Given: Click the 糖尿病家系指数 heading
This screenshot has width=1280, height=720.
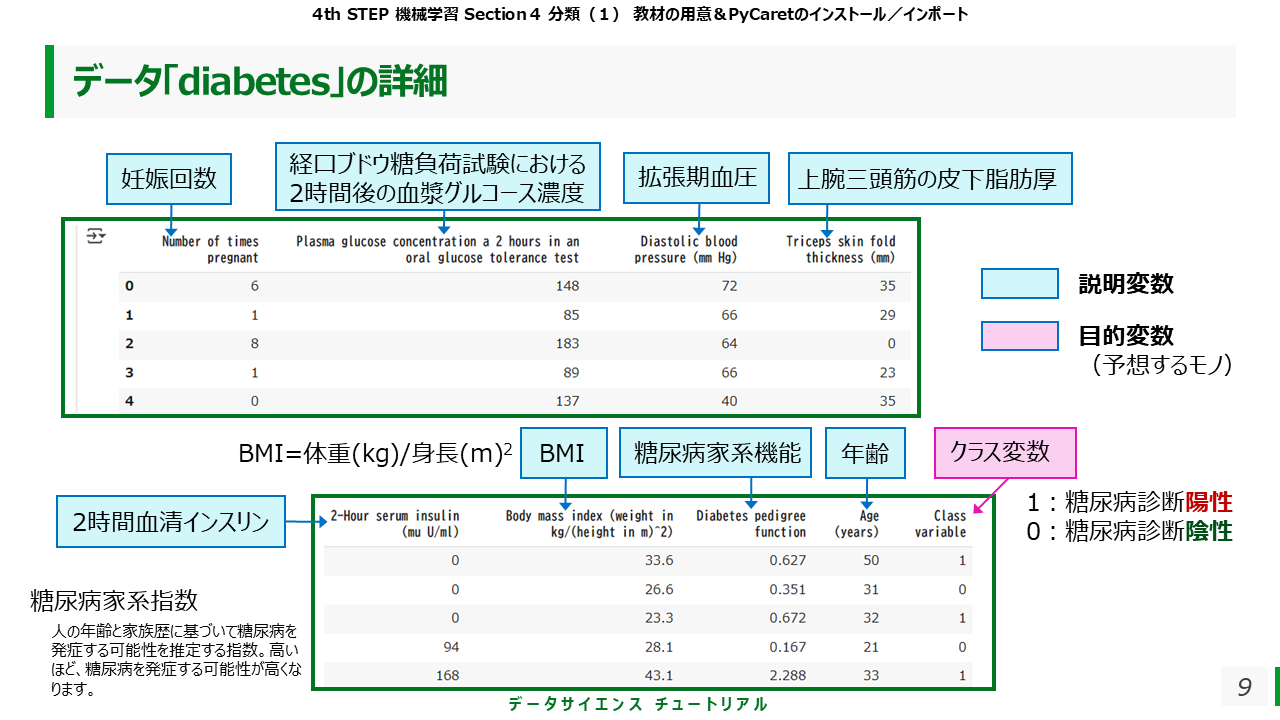Looking at the screenshot, I should (x=114, y=601).
